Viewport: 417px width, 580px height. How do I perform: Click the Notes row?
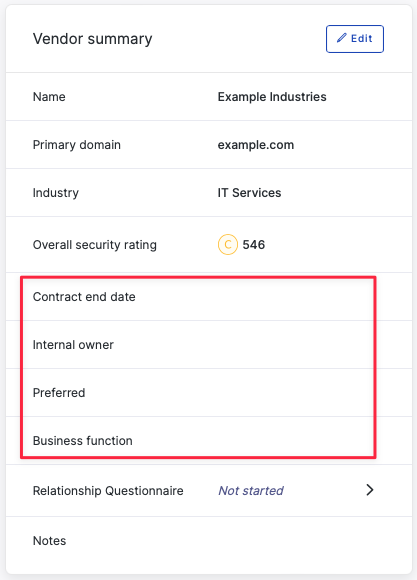click(x=209, y=541)
